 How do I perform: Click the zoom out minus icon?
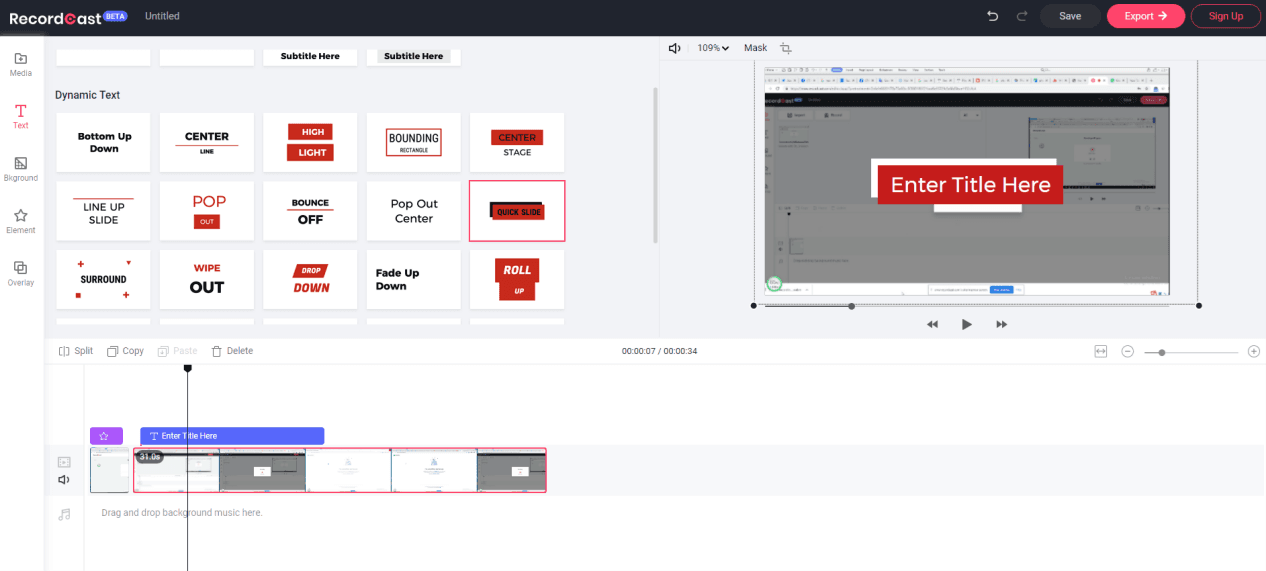tap(1127, 352)
